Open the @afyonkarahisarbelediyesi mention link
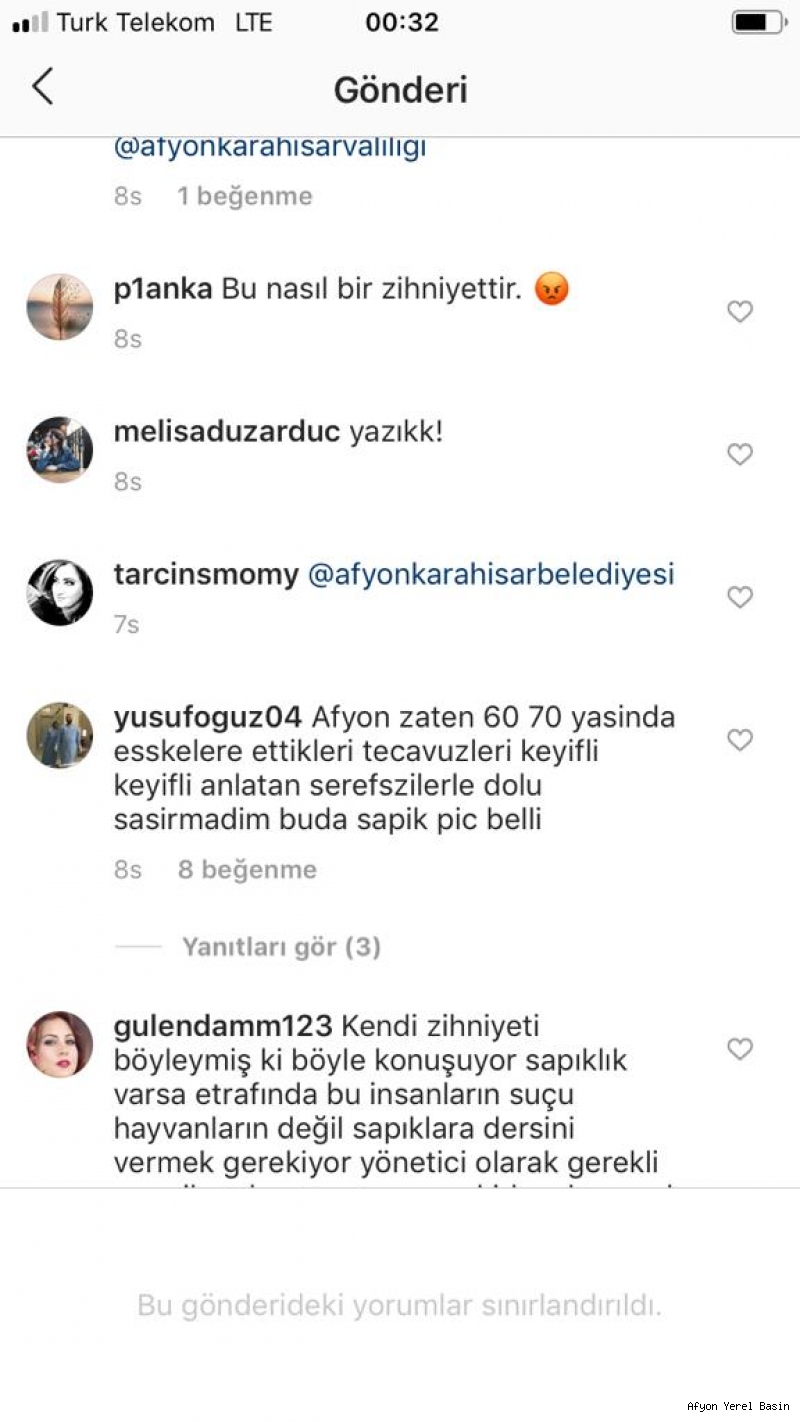 point(491,575)
